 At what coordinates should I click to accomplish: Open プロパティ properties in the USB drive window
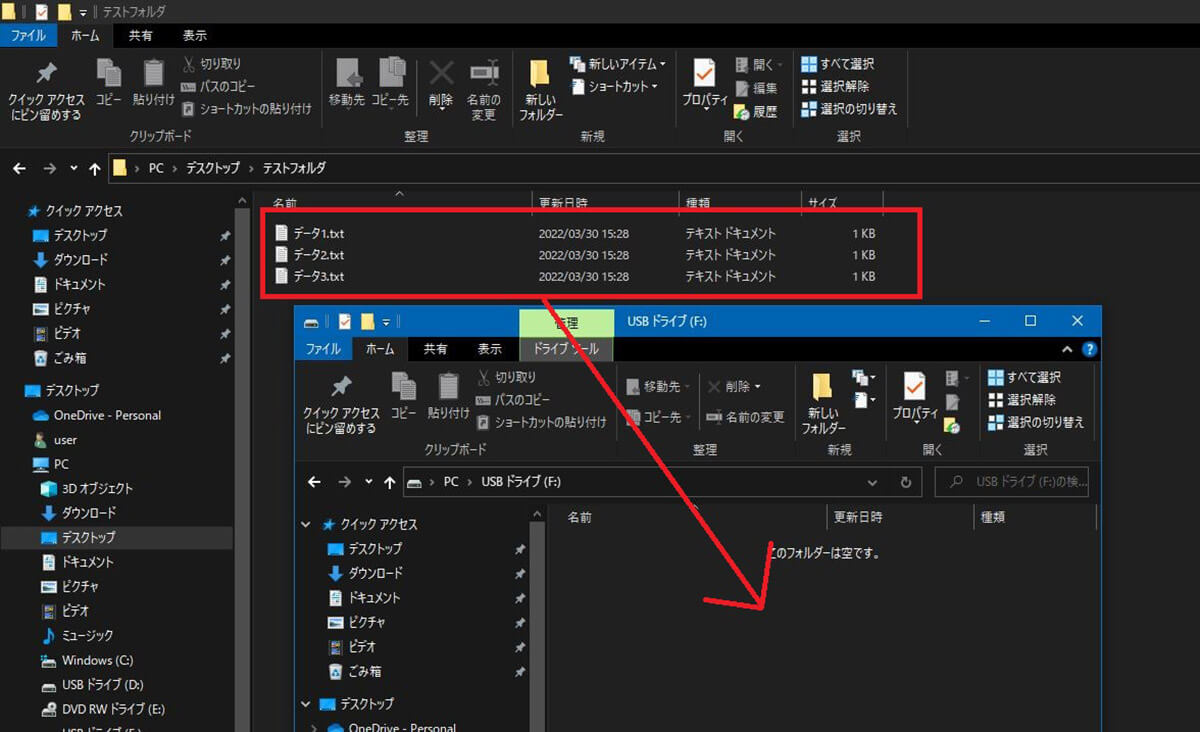914,398
